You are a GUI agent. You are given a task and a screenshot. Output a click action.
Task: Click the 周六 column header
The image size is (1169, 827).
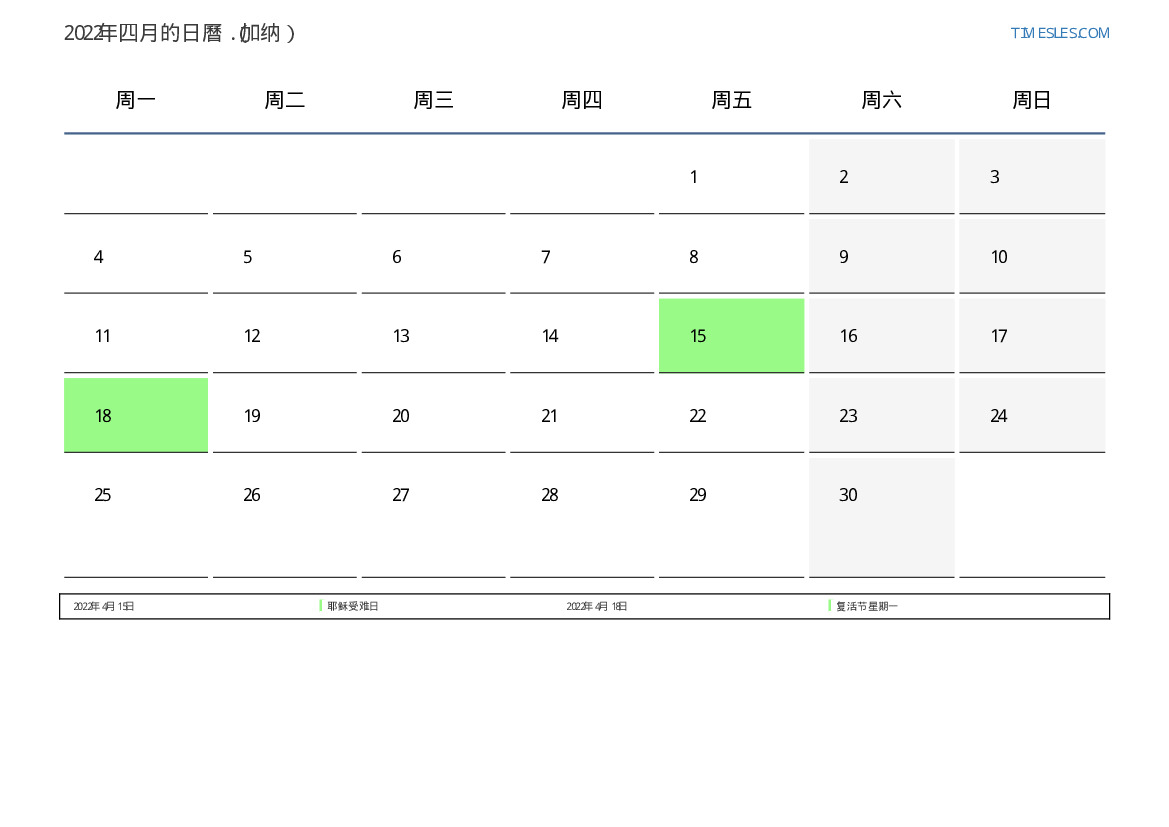[x=881, y=100]
